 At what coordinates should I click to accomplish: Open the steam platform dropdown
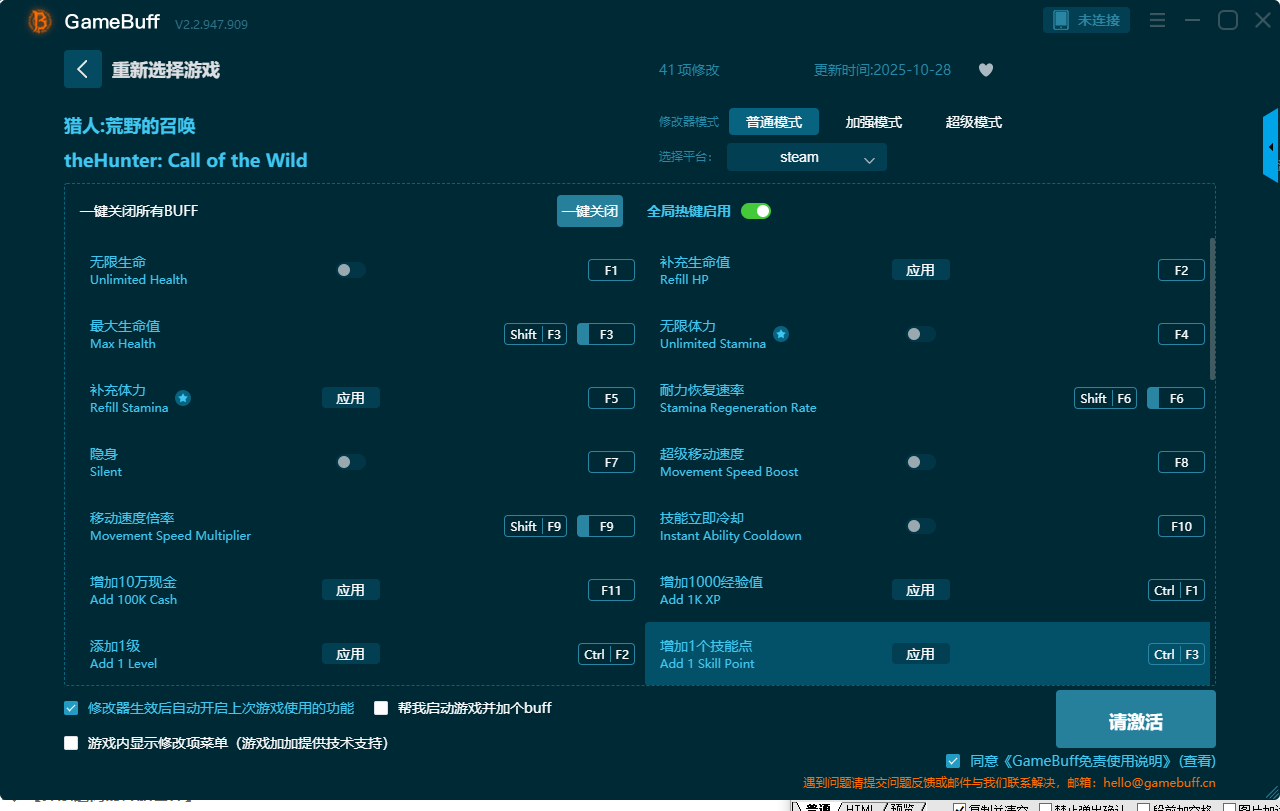coord(806,157)
